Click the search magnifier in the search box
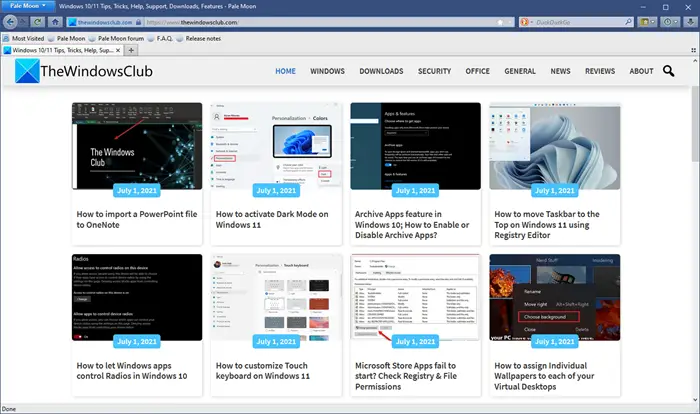 click(x=629, y=22)
